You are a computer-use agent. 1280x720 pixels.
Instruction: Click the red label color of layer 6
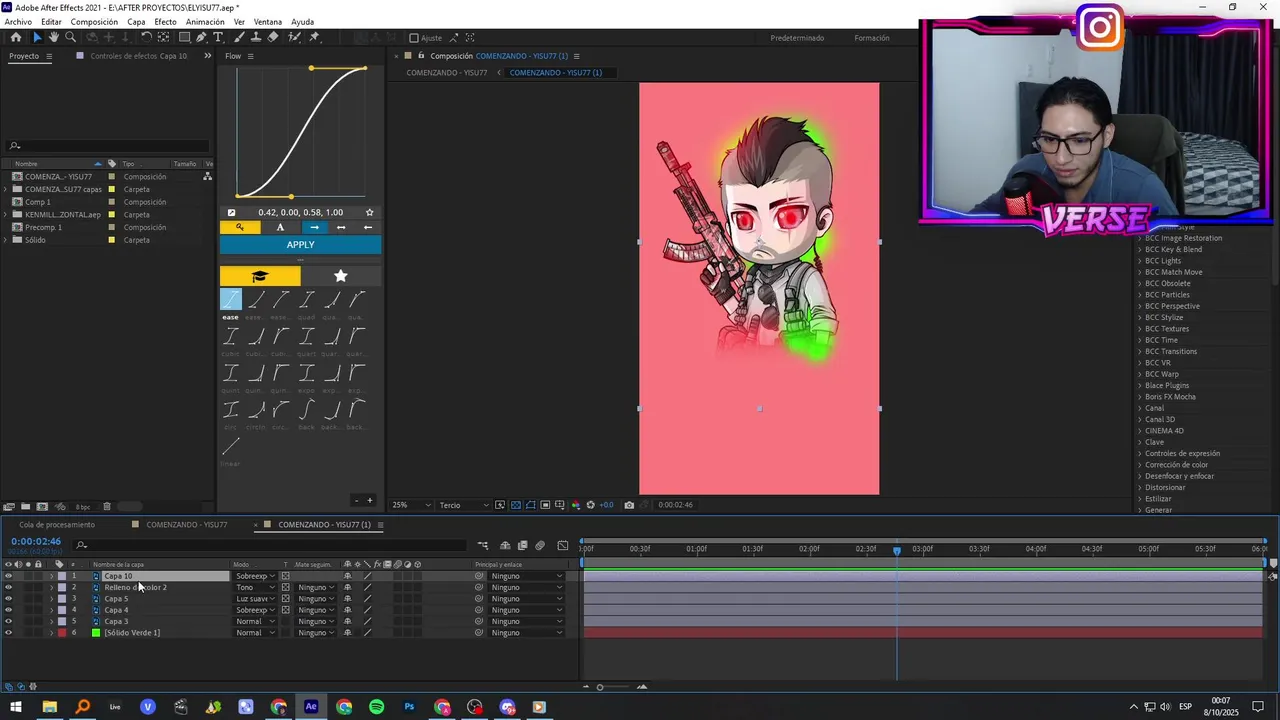(61, 633)
